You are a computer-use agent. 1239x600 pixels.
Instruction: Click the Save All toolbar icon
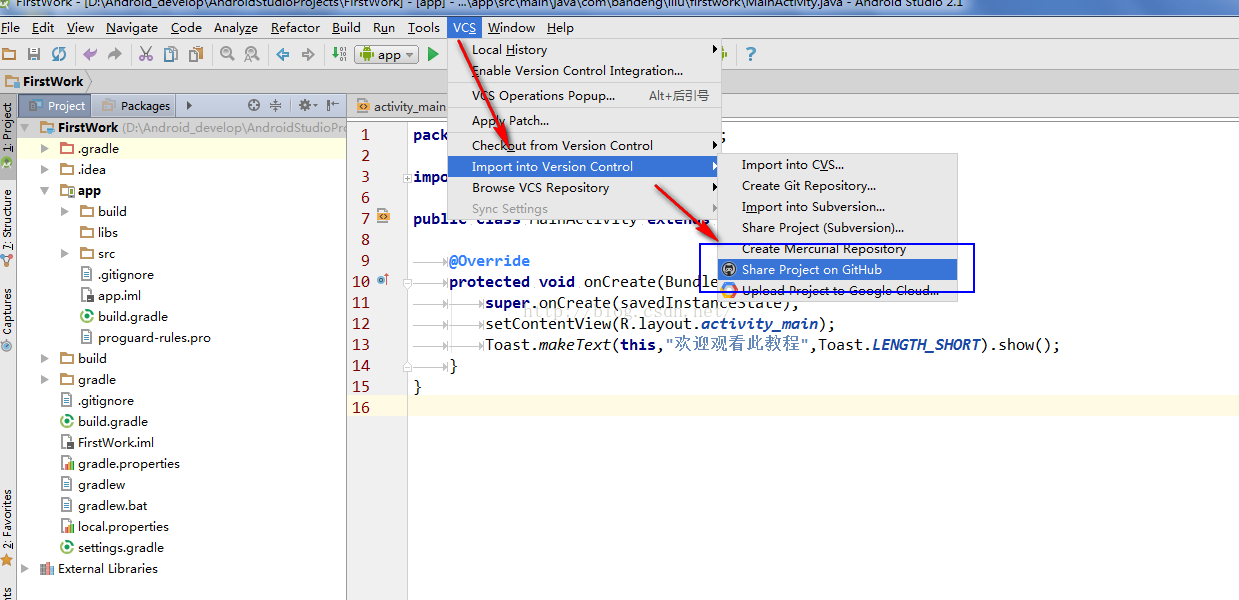34,54
